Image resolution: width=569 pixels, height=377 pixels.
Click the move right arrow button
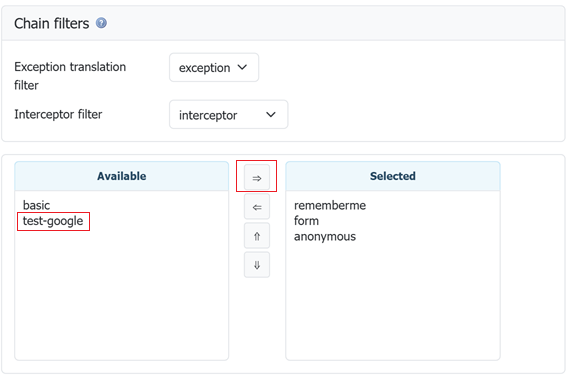(257, 177)
